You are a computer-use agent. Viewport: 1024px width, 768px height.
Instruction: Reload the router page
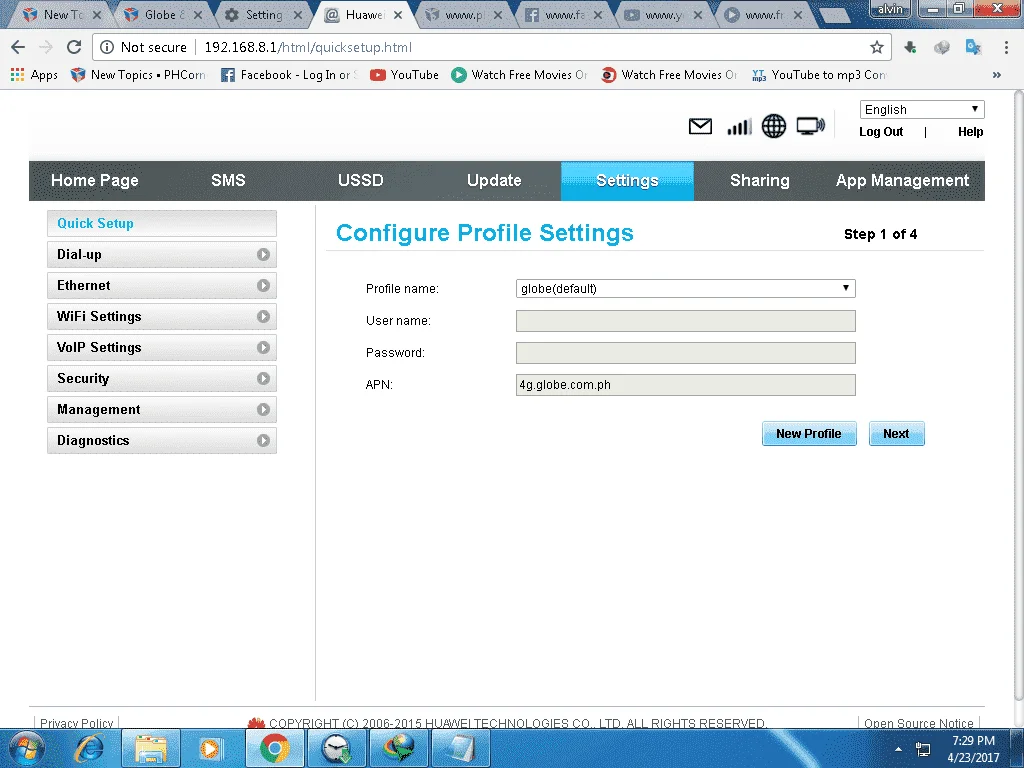pos(74,47)
